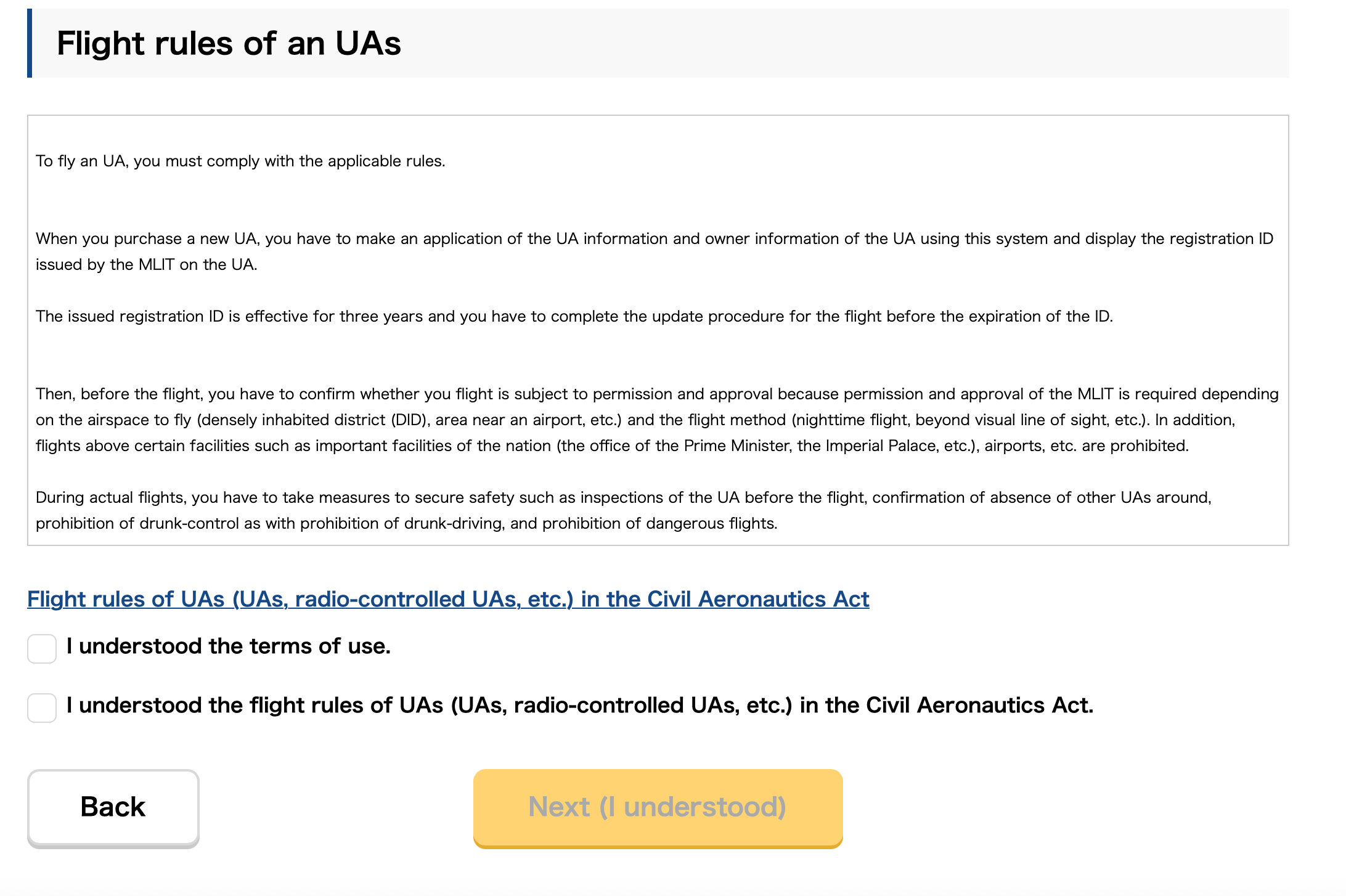Click the "To fly an UA" opening sentence
1346x896 pixels.
tap(240, 161)
